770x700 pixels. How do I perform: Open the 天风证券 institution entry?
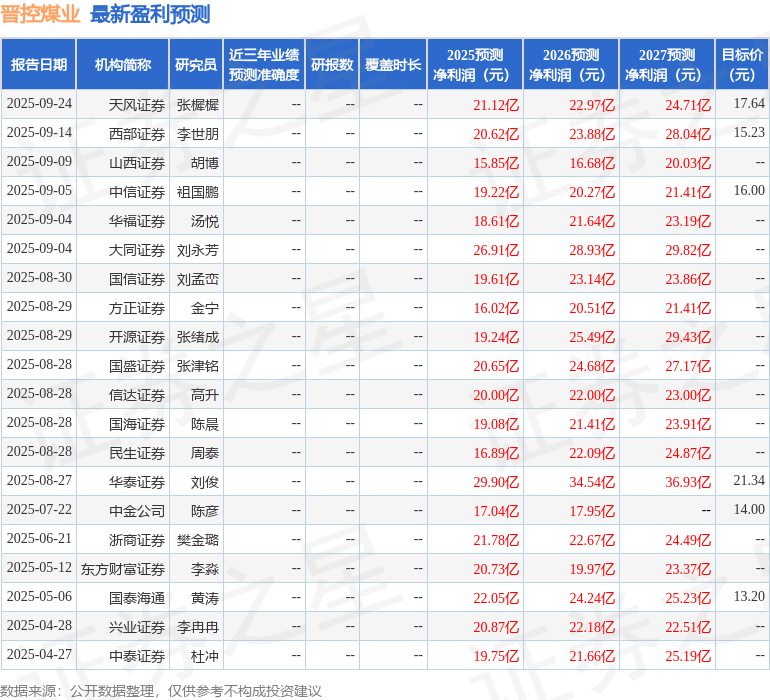(137, 105)
